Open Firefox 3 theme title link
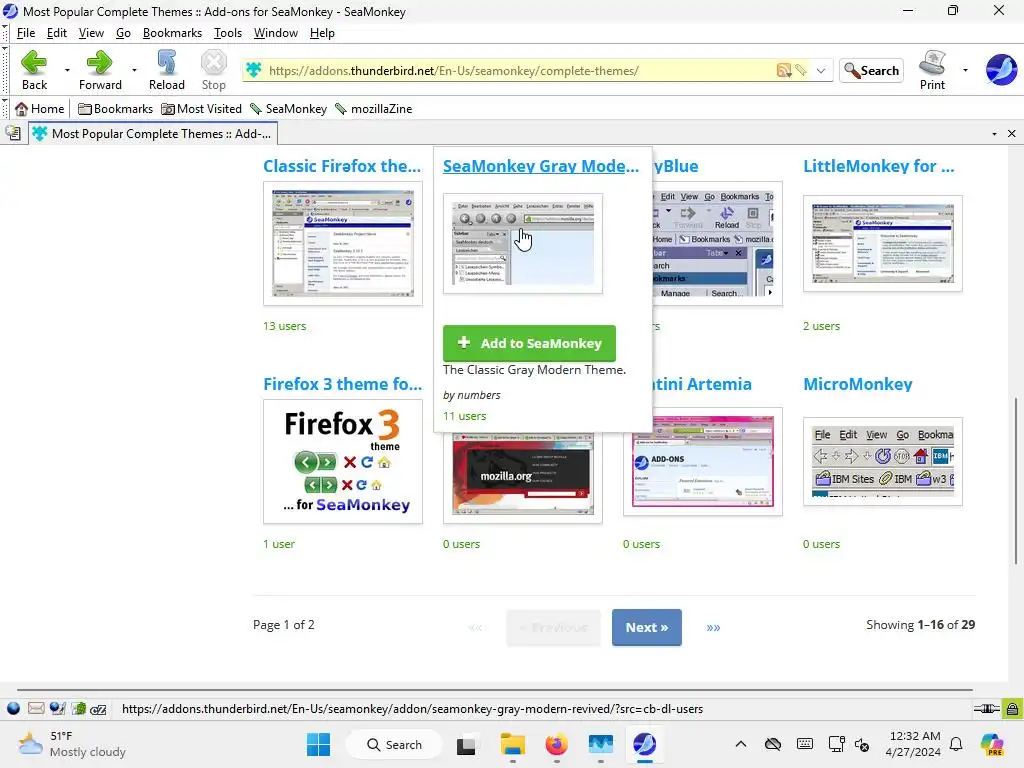This screenshot has height=768, width=1024. point(342,384)
